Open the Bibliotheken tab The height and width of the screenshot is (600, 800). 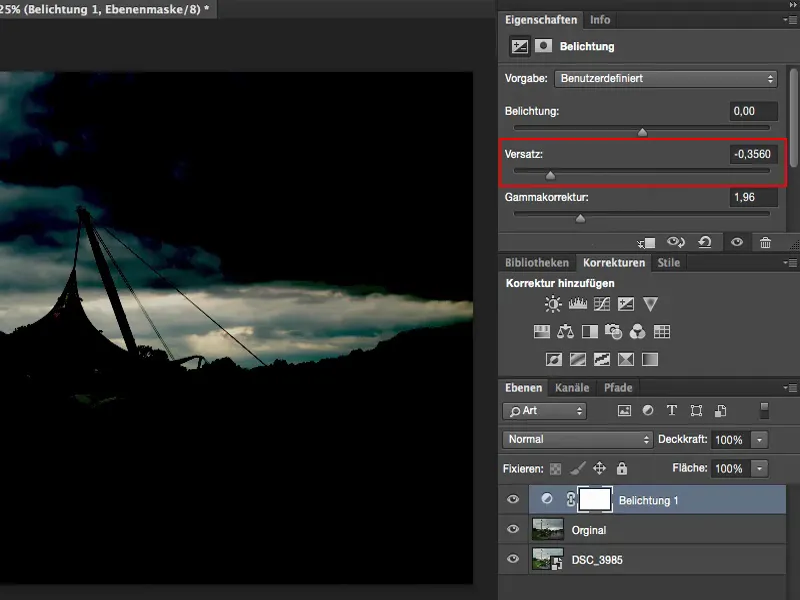[x=537, y=263]
